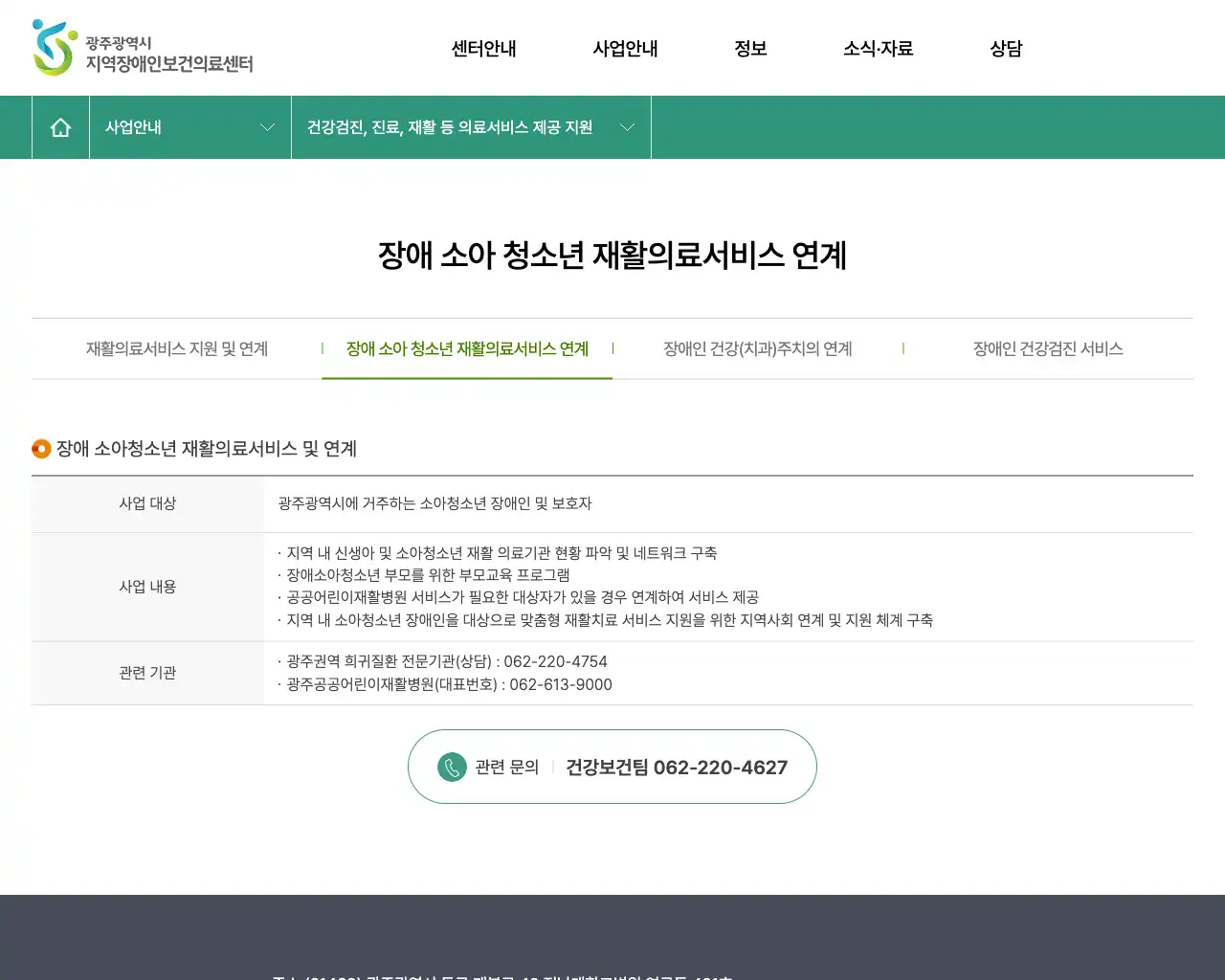1225x980 pixels.
Task: Click the home icon in the breadcrumb bar
Action: click(x=60, y=127)
